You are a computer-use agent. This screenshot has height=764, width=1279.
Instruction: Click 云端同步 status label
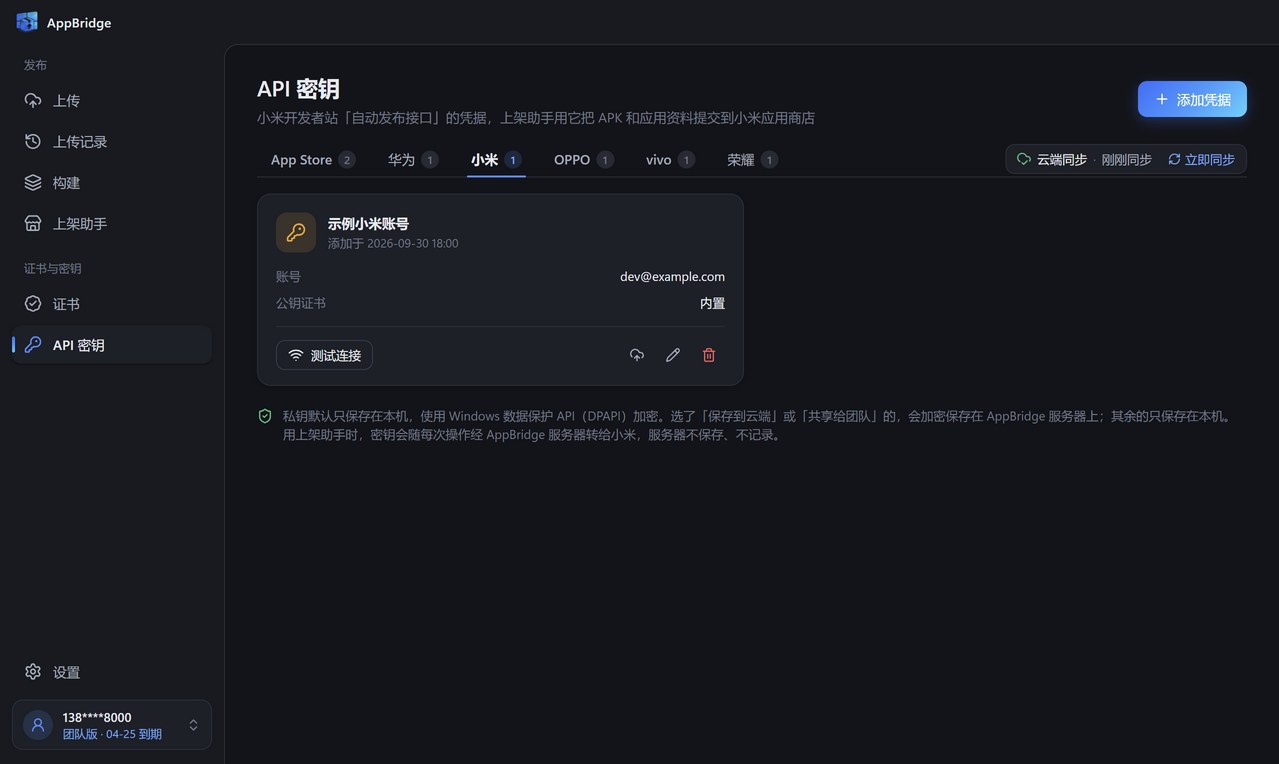[1062, 160]
